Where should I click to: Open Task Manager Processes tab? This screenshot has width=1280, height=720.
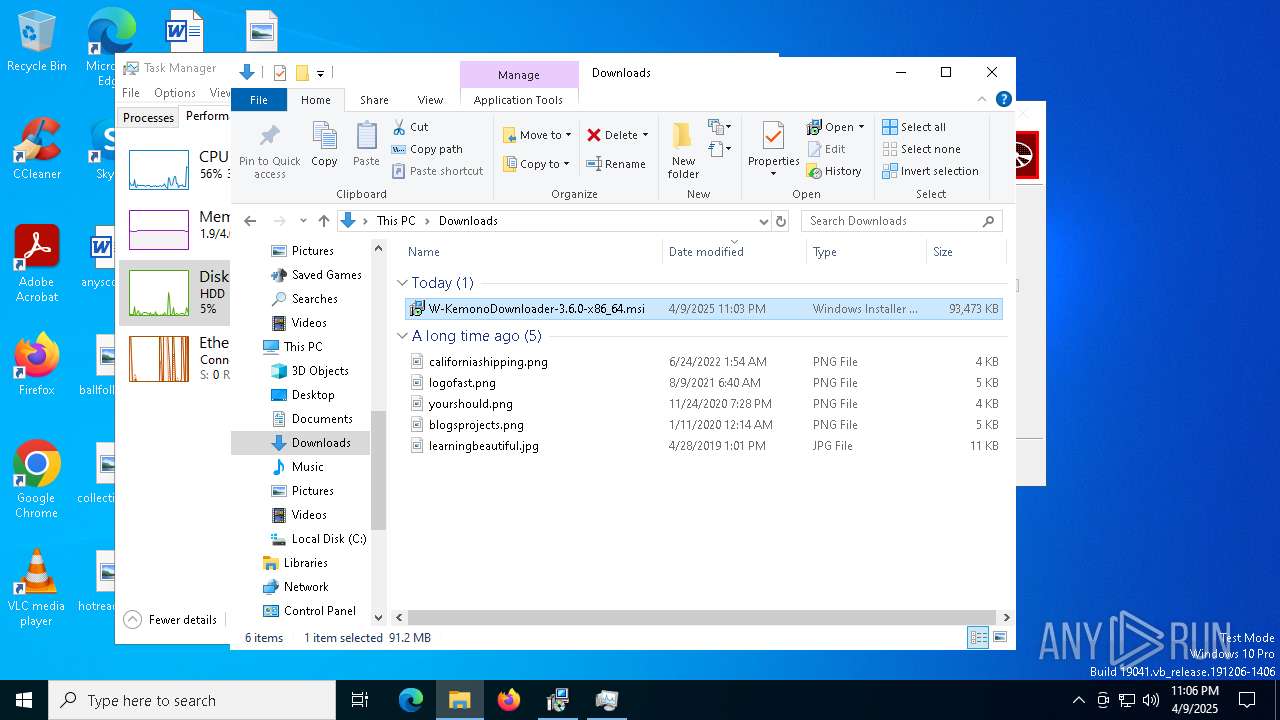(148, 117)
